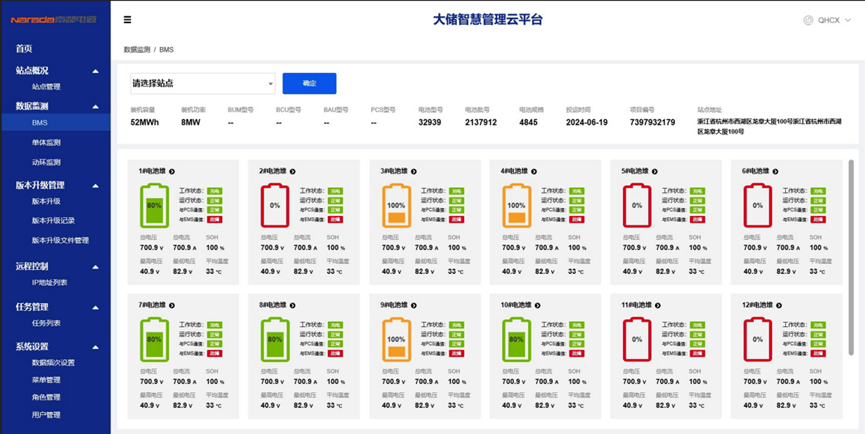Click the 数据监测 breadcrumb link
Viewport: 865px width, 434px height.
[137, 50]
